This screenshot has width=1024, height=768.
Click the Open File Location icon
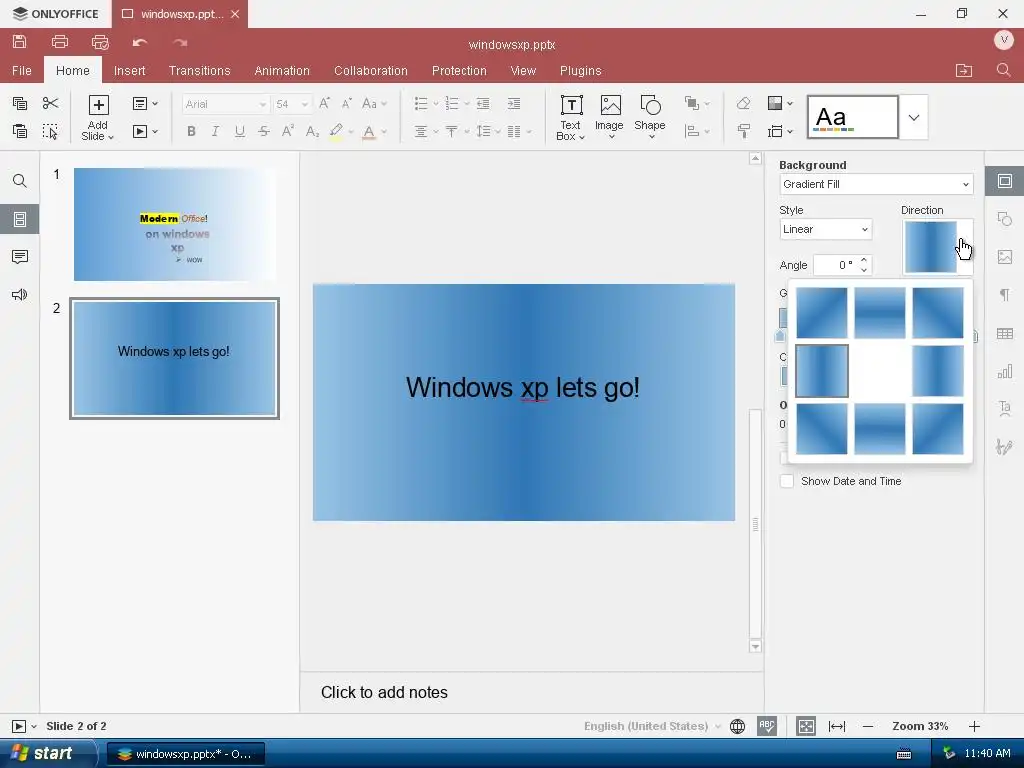pos(964,70)
